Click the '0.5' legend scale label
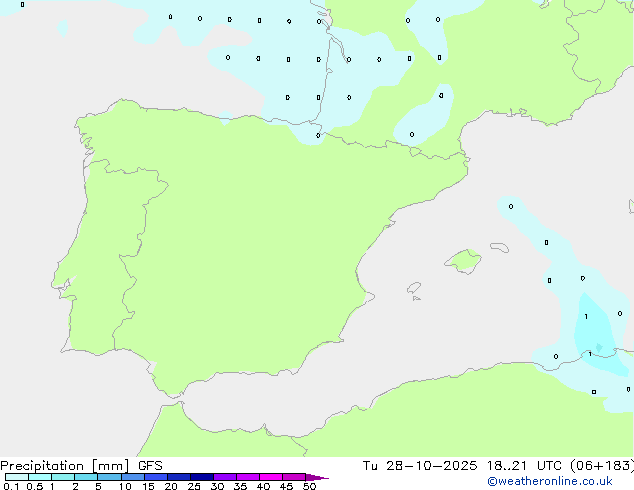 pos(35,486)
